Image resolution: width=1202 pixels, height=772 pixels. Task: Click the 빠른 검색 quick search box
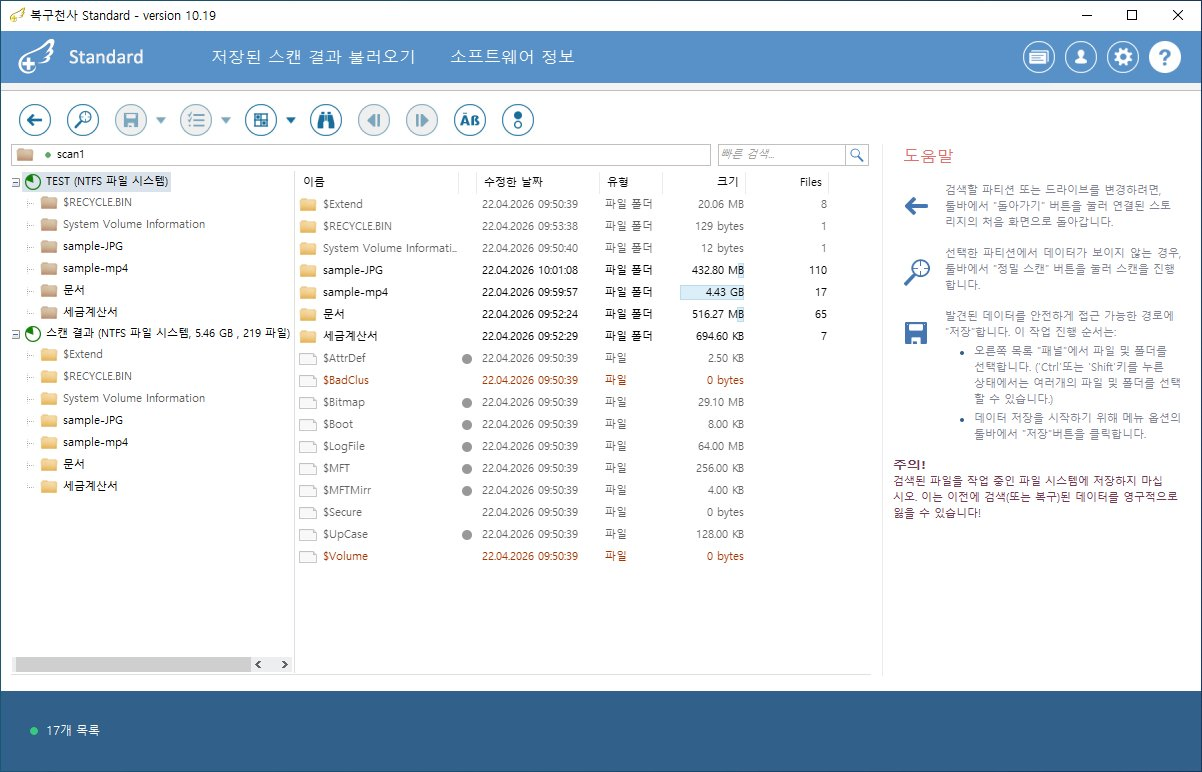point(781,155)
